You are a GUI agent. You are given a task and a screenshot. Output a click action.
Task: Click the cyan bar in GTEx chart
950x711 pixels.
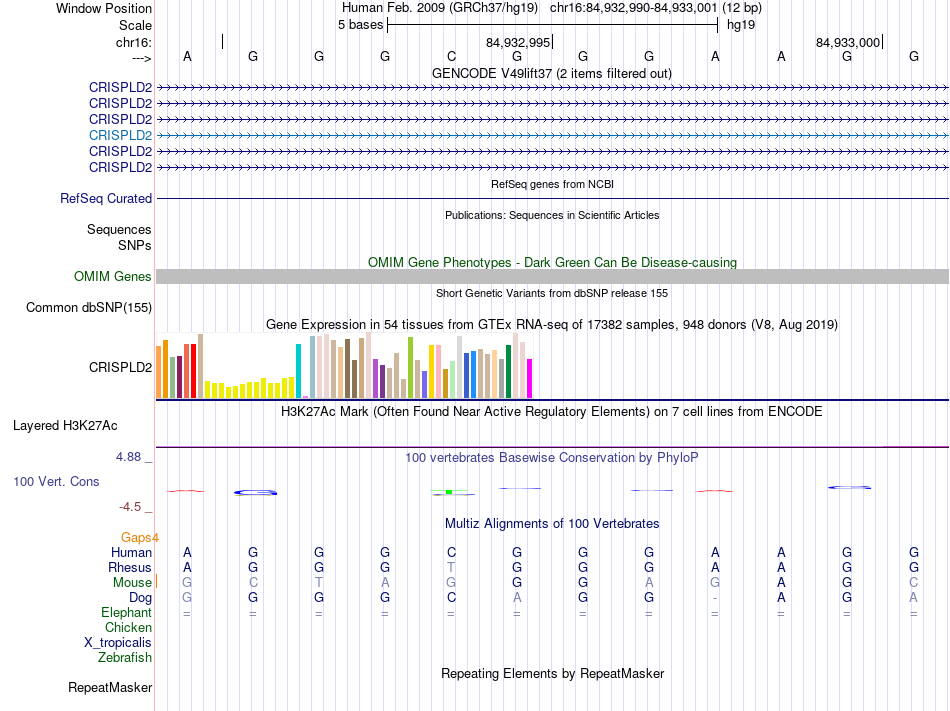(x=298, y=371)
